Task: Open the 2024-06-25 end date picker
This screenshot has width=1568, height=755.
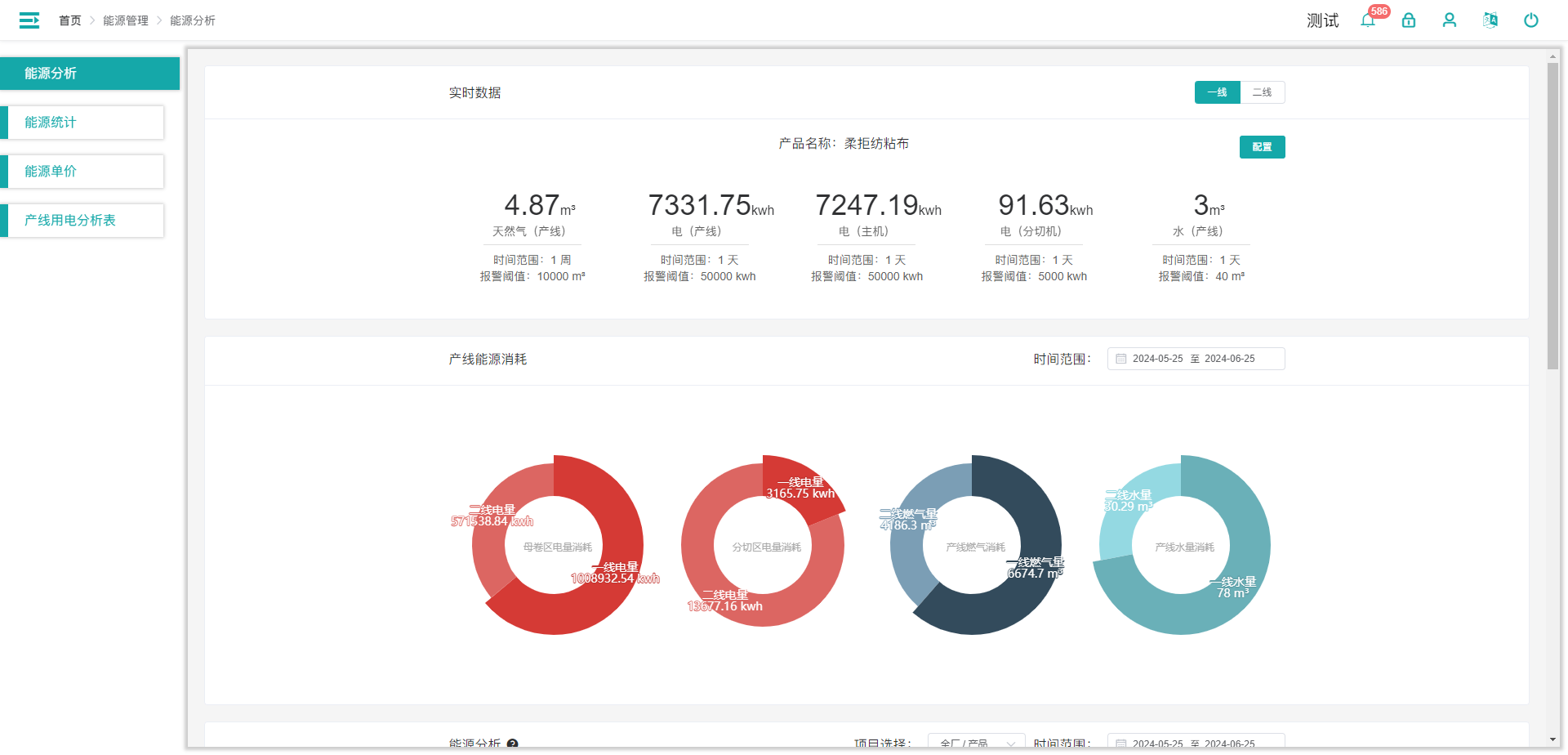Action: point(1230,359)
